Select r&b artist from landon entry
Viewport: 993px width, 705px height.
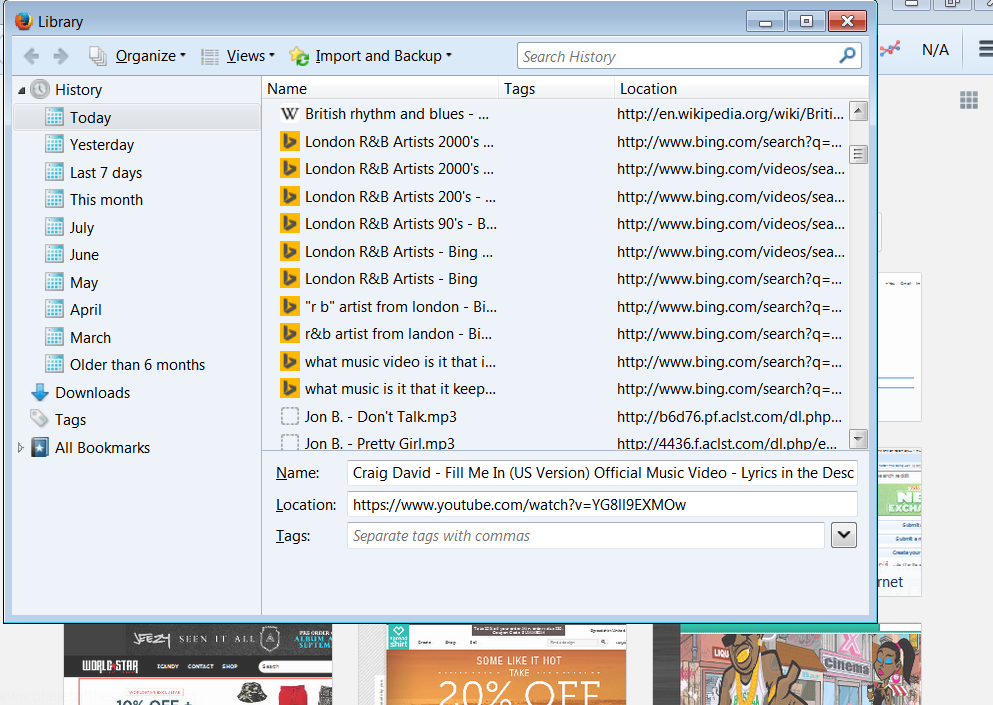point(556,334)
